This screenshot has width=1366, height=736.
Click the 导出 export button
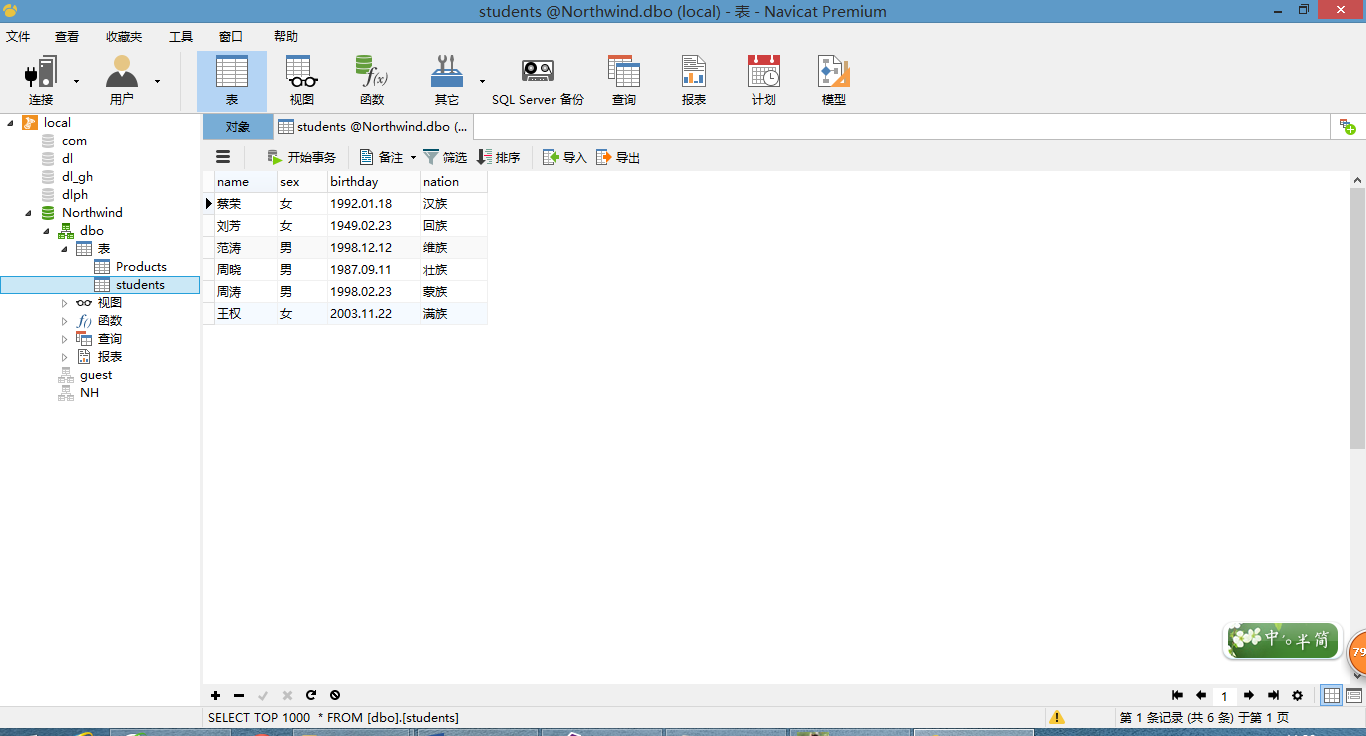618,157
